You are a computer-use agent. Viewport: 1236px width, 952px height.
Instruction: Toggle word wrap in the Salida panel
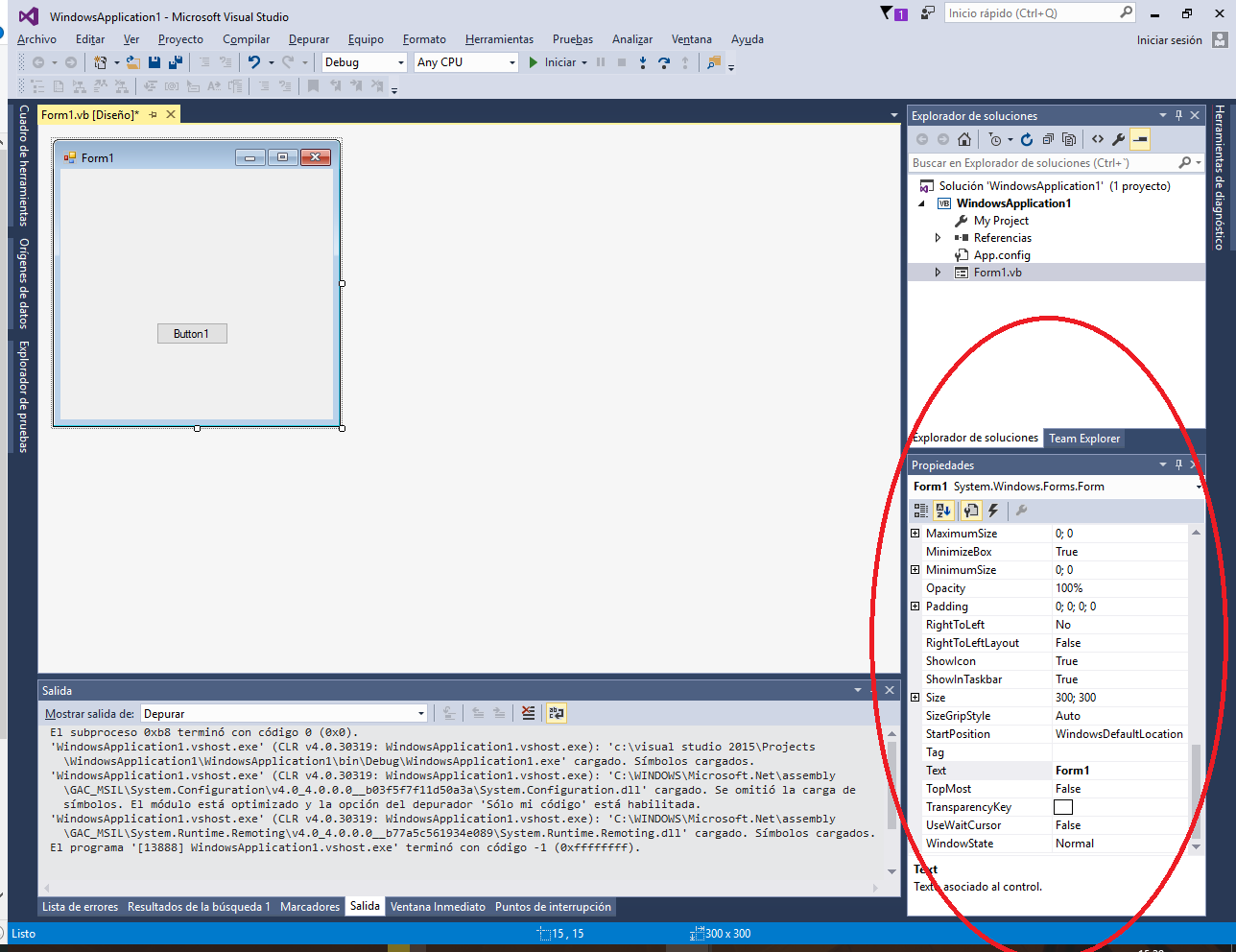click(557, 713)
